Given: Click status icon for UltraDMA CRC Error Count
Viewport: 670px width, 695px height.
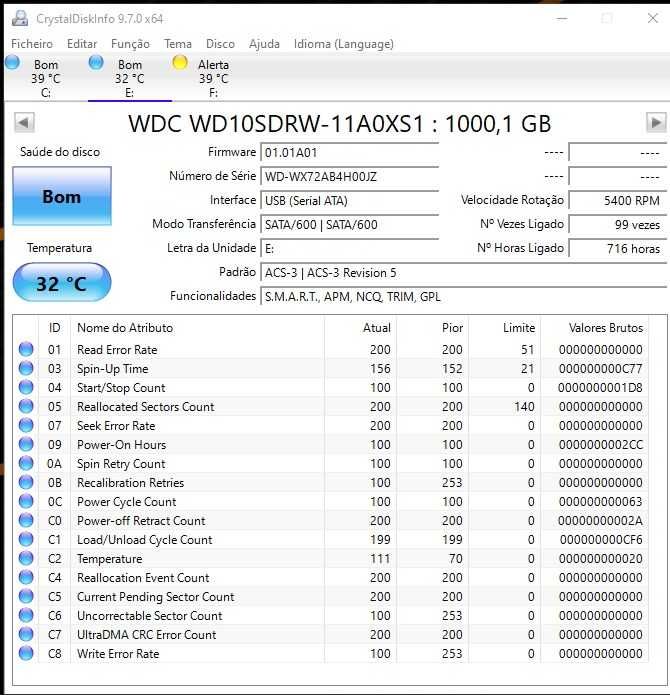Looking at the screenshot, I should [26, 634].
